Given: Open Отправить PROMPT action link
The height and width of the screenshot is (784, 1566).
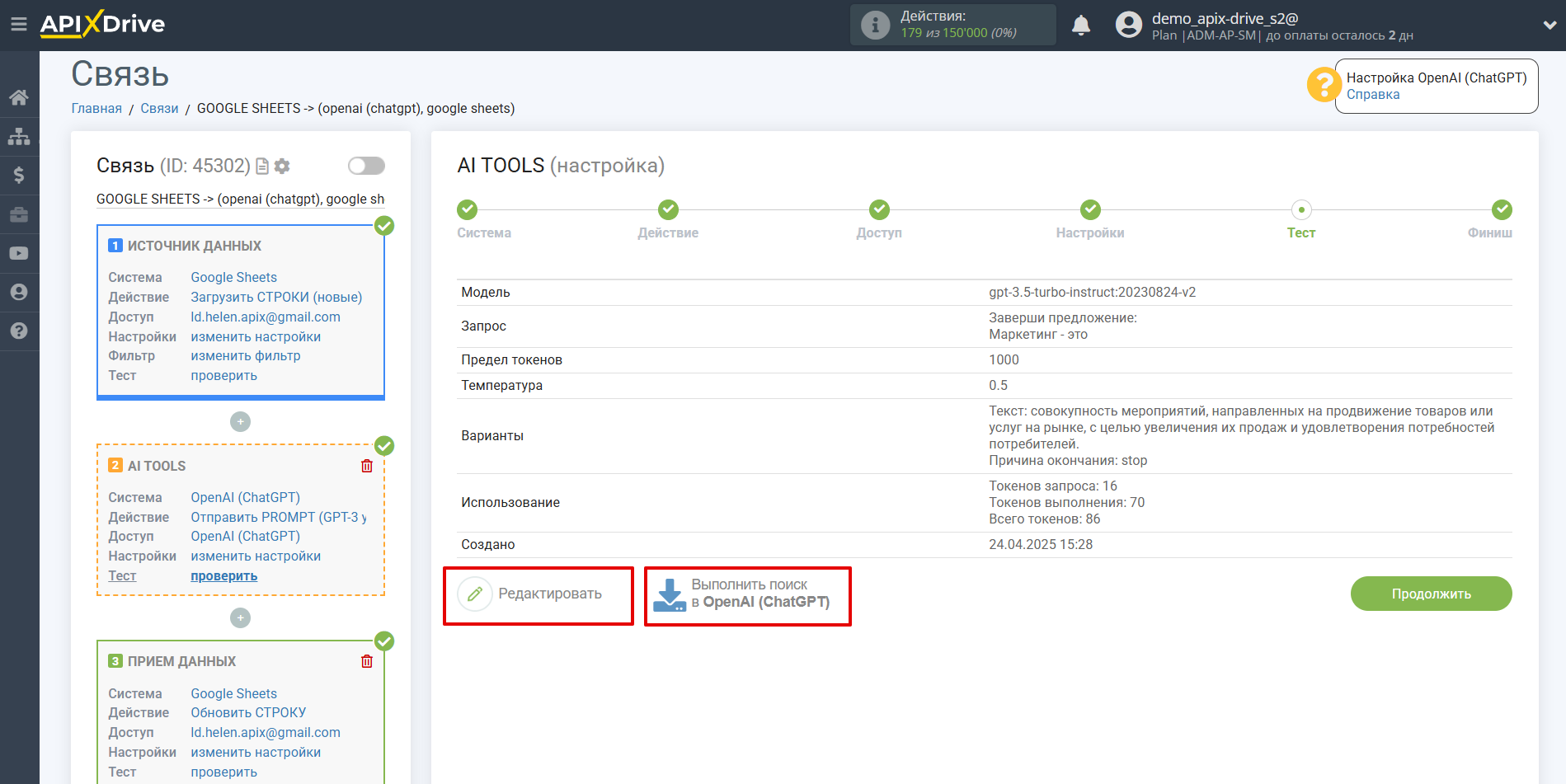Looking at the screenshot, I should (279, 518).
